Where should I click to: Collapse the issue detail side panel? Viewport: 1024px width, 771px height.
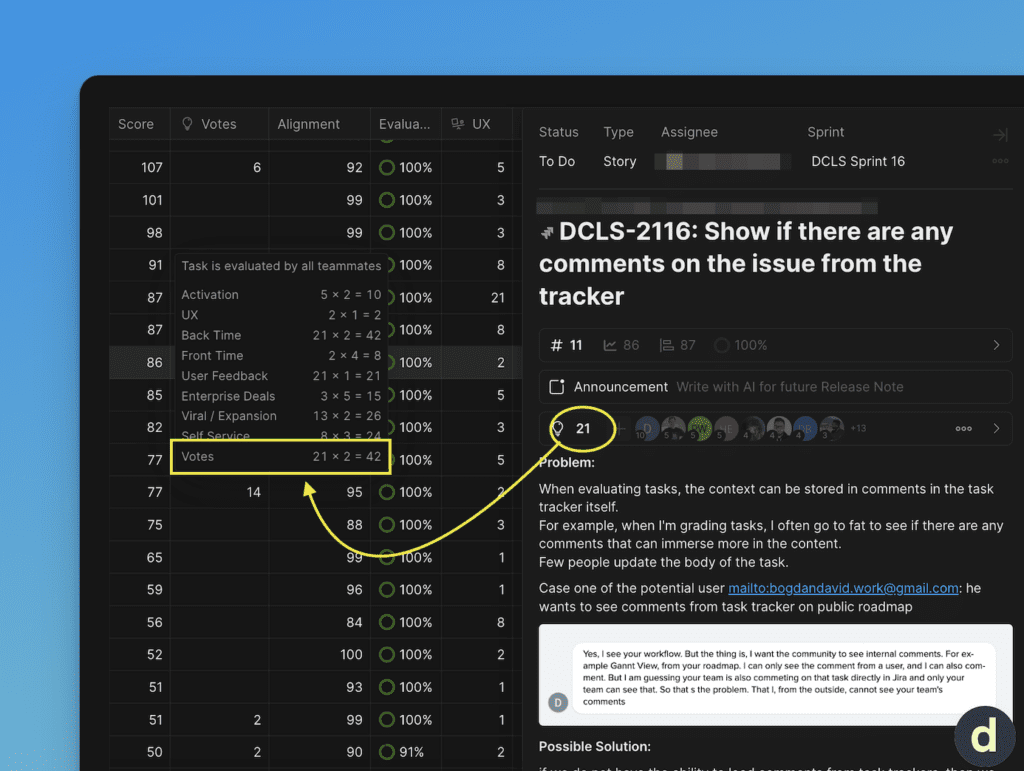tap(999, 135)
